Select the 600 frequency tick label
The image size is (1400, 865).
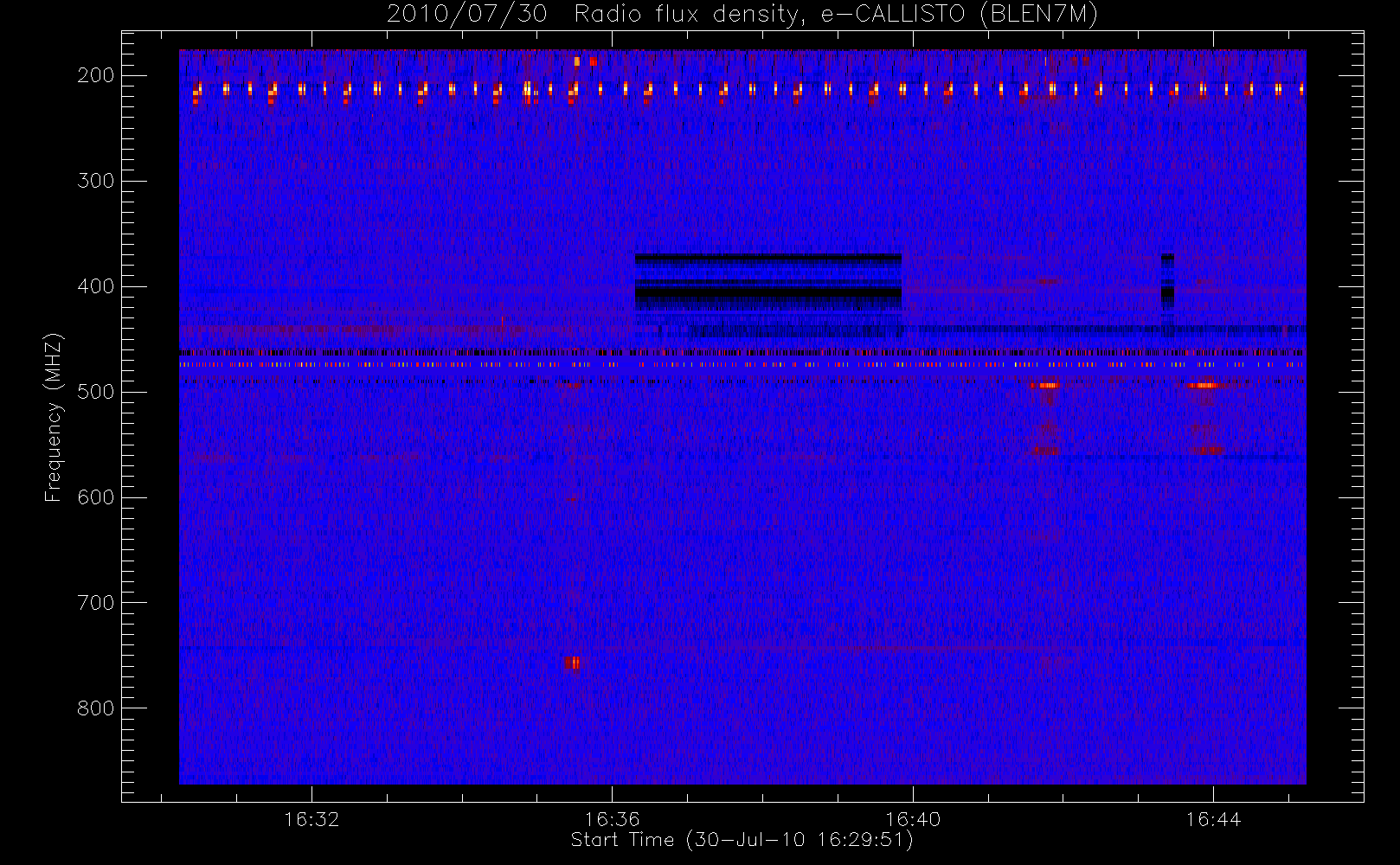(96, 497)
